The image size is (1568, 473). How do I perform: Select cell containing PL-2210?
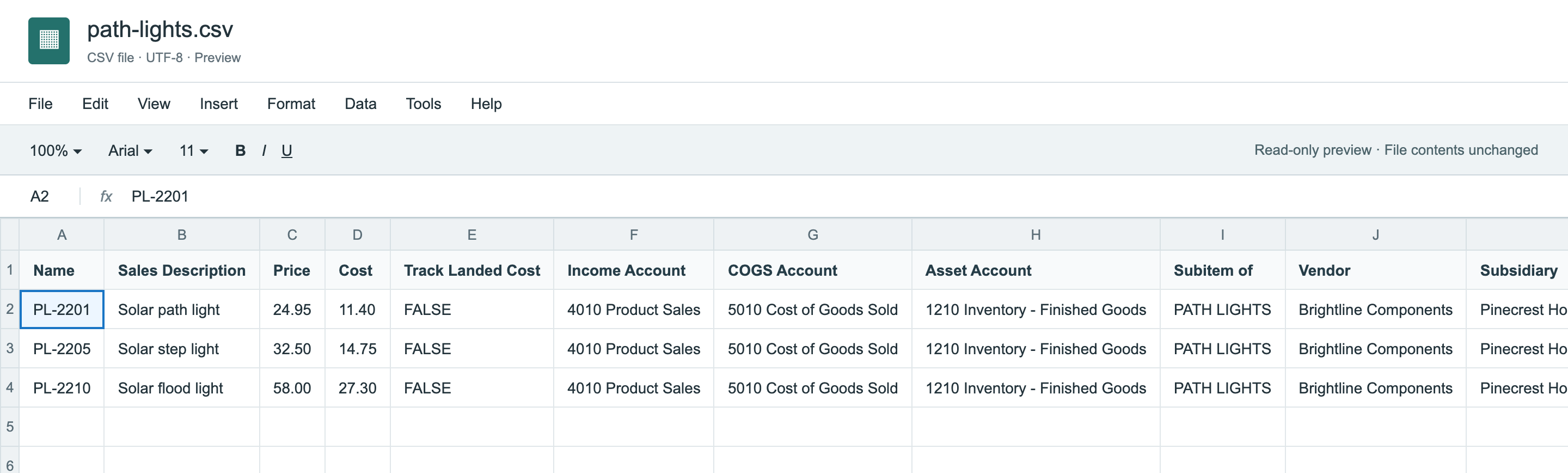click(x=62, y=387)
